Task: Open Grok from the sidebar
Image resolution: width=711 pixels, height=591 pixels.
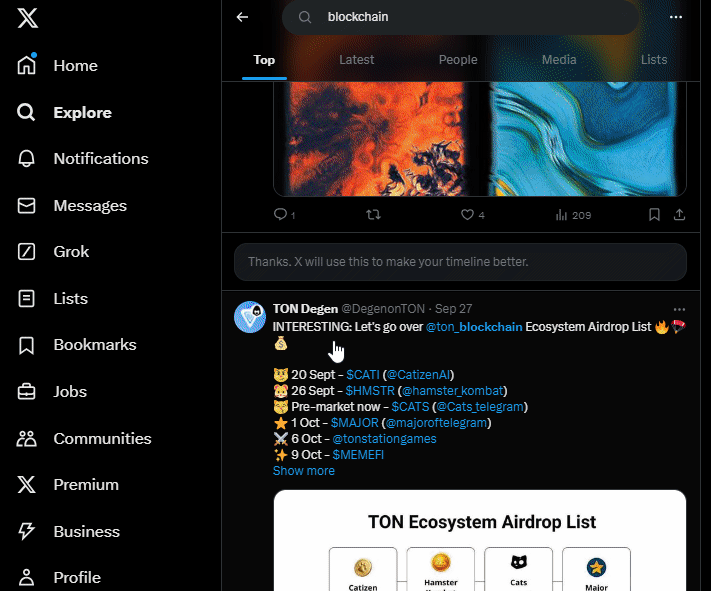Action: (x=70, y=252)
